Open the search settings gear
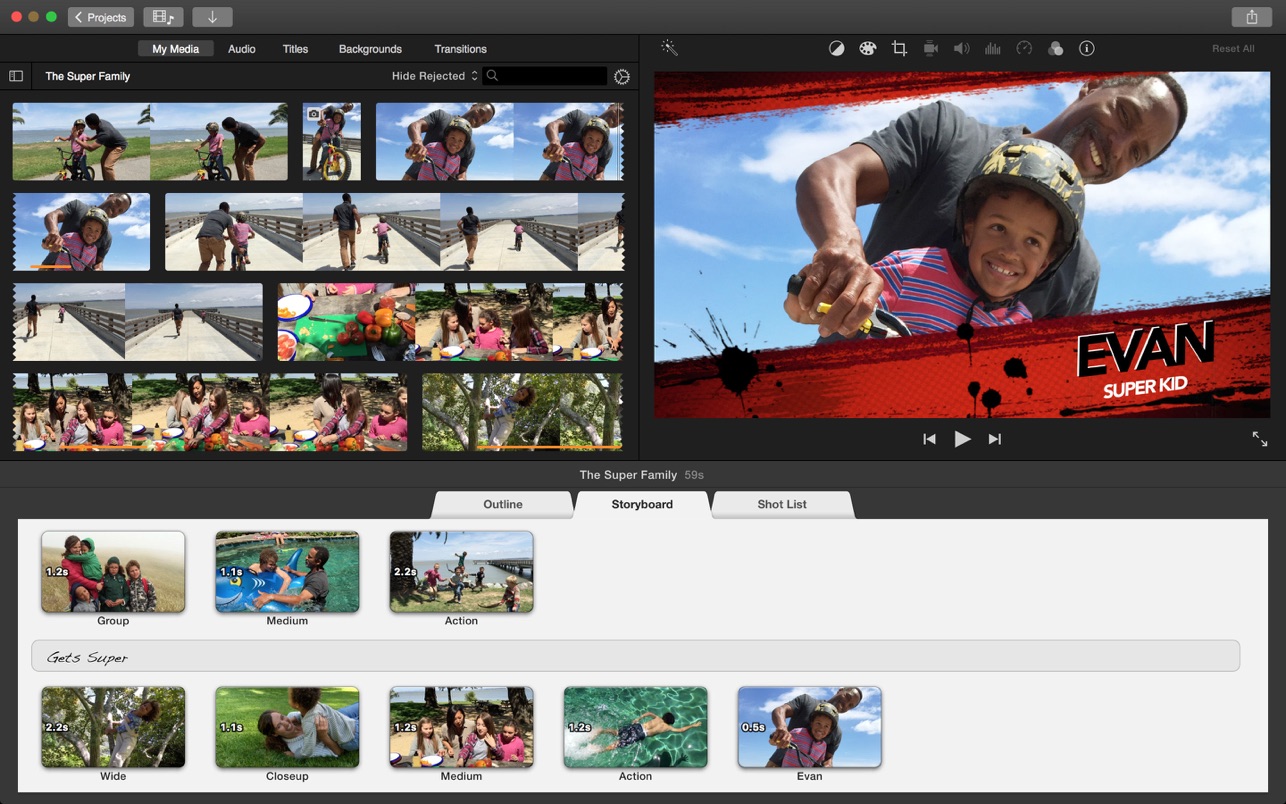This screenshot has height=804, width=1286. (621, 76)
